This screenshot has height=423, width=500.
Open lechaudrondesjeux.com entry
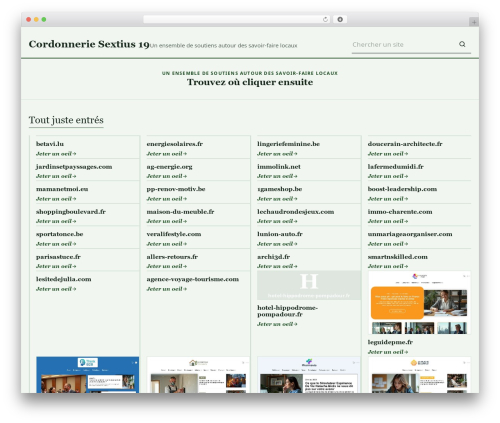coord(295,212)
